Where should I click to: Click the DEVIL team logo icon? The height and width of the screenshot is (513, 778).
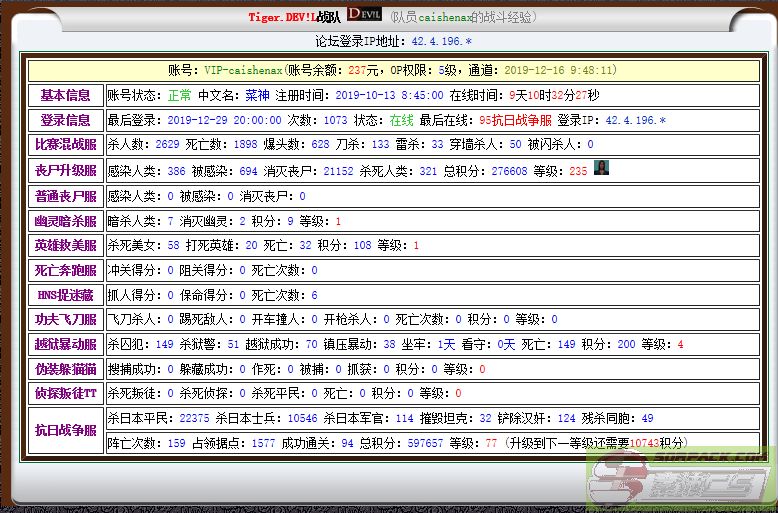[364, 16]
